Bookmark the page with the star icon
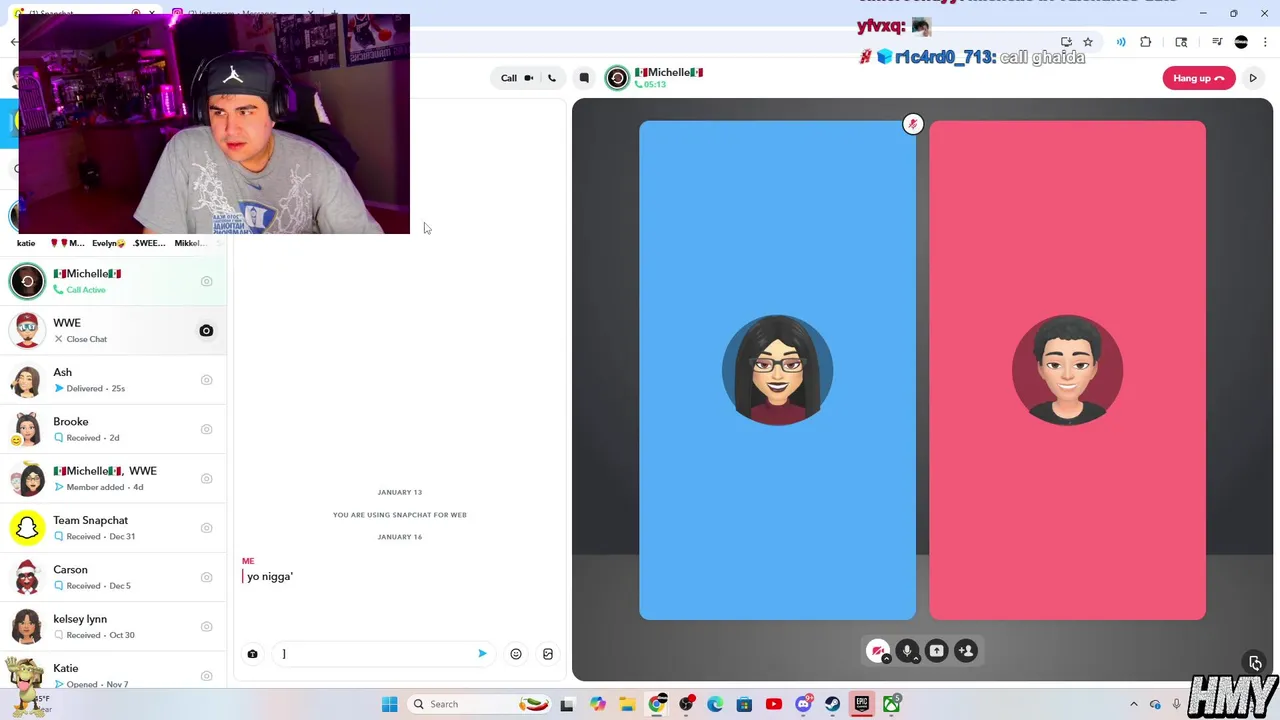Screen dimensions: 1280x720 pos(1088,42)
